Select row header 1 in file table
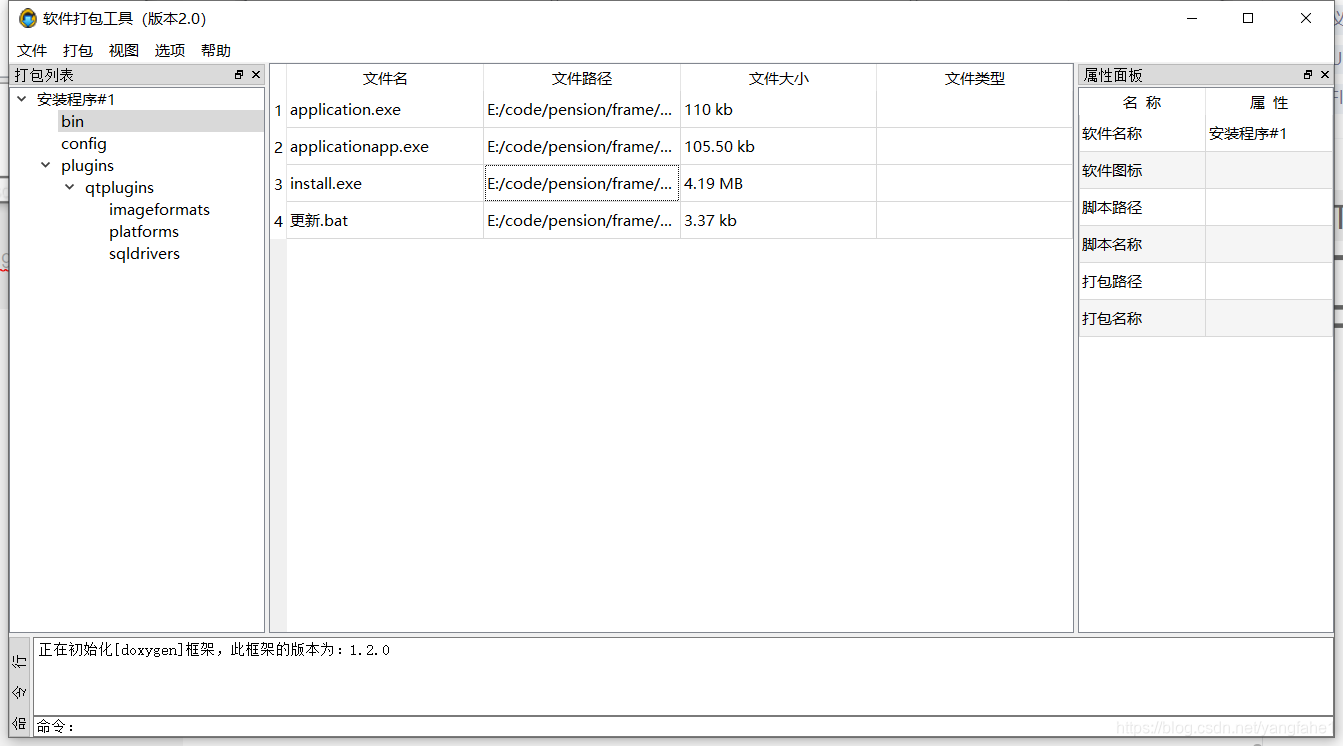Viewport: 1343px width, 746px height. point(278,110)
